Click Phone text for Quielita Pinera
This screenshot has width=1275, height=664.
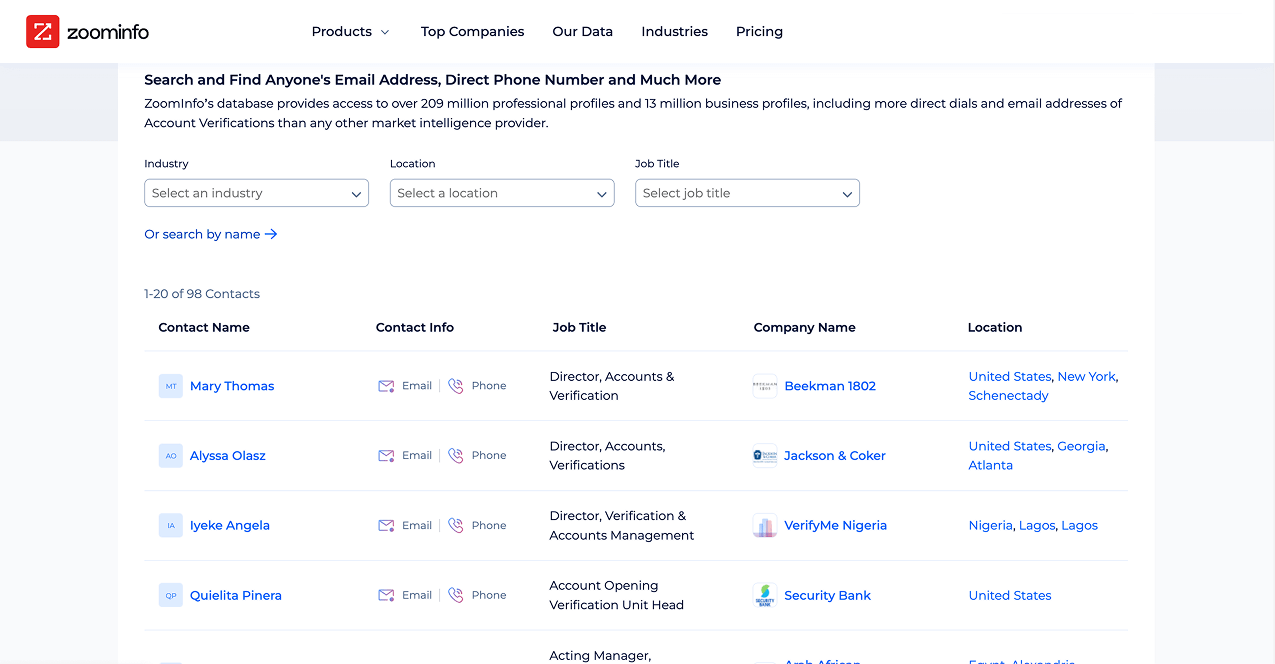pyautogui.click(x=489, y=596)
